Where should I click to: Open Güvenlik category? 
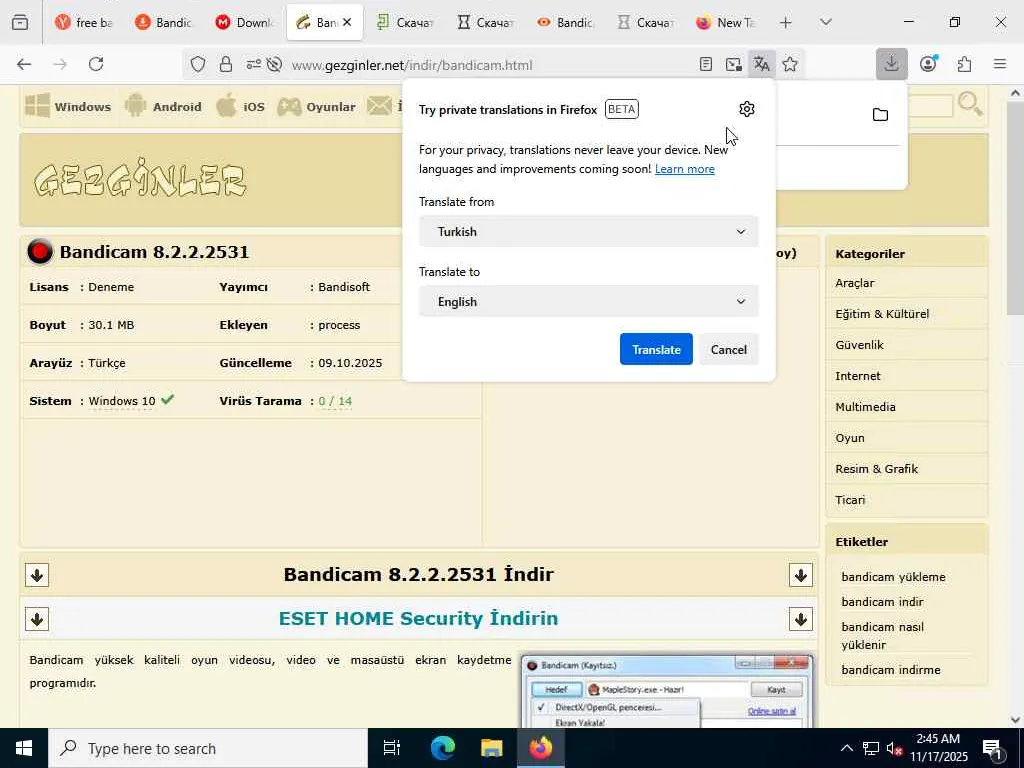pyautogui.click(x=859, y=345)
